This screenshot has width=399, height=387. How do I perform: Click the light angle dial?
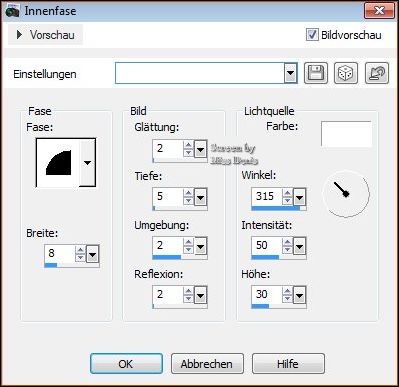coord(346,194)
